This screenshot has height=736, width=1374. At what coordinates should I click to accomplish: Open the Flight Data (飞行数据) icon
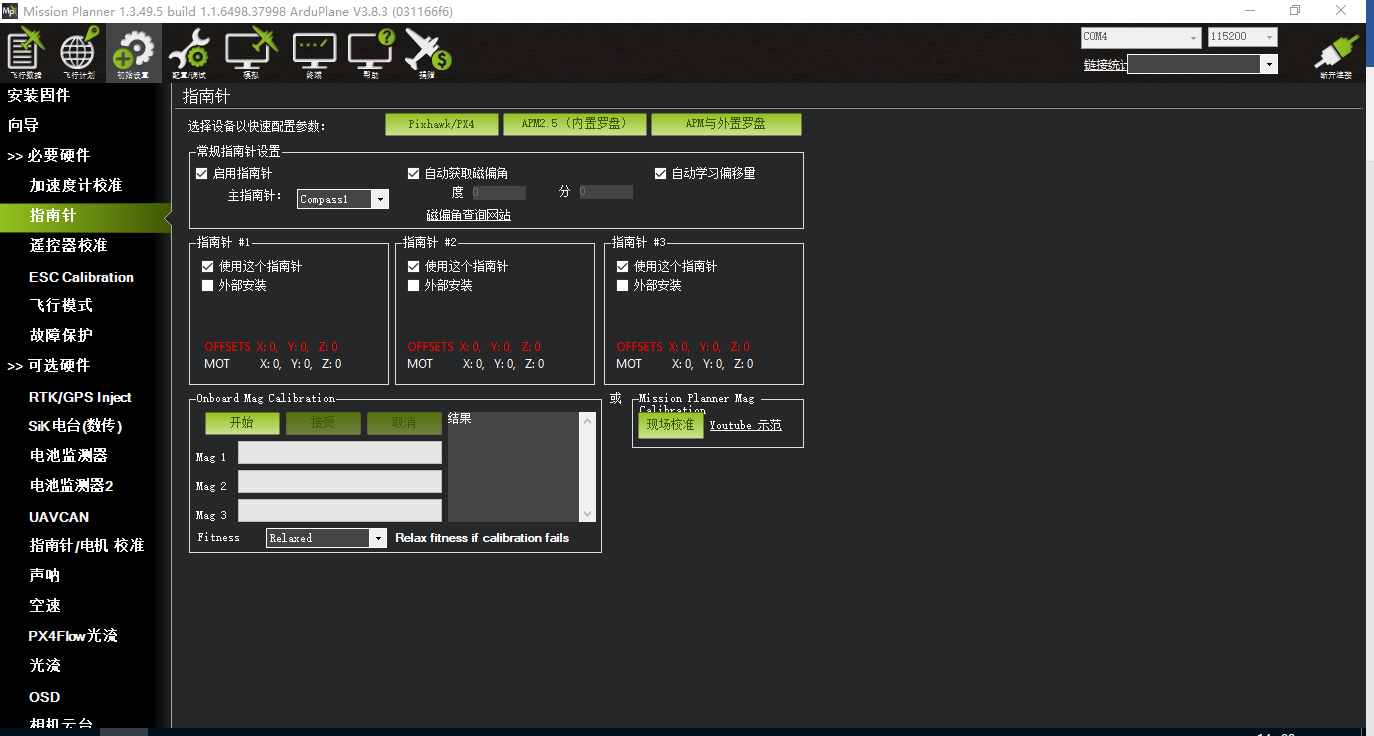(26, 53)
